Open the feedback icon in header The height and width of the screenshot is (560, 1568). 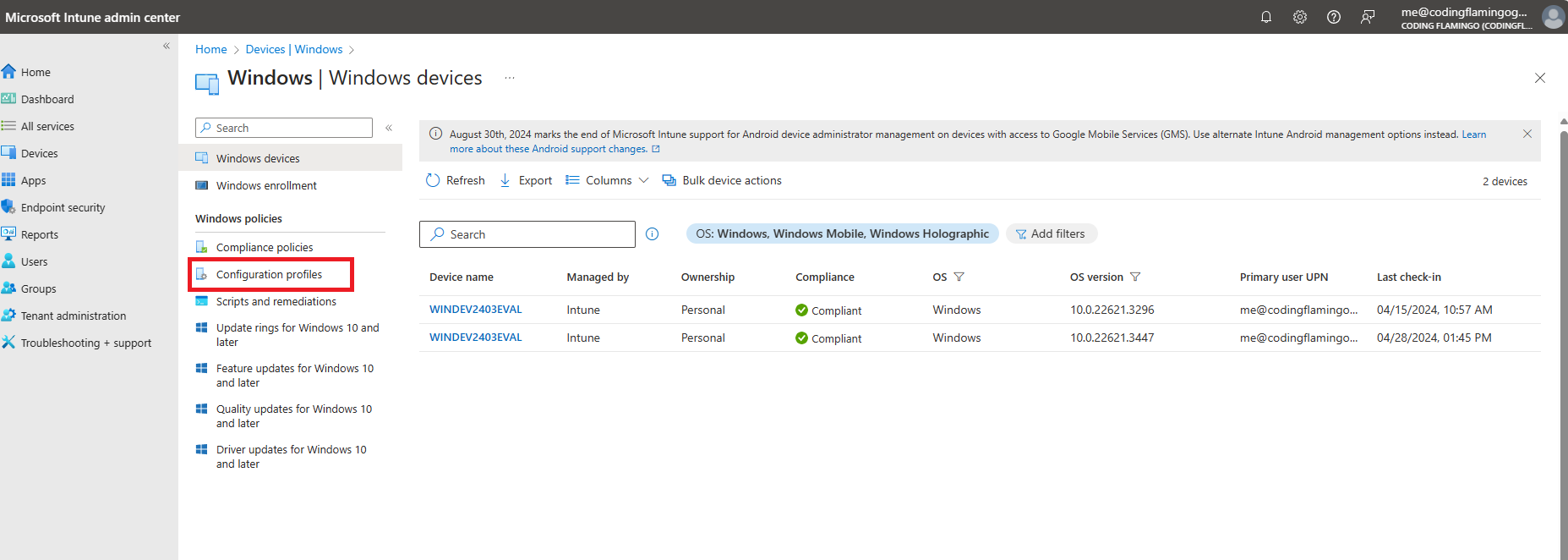1368,17
